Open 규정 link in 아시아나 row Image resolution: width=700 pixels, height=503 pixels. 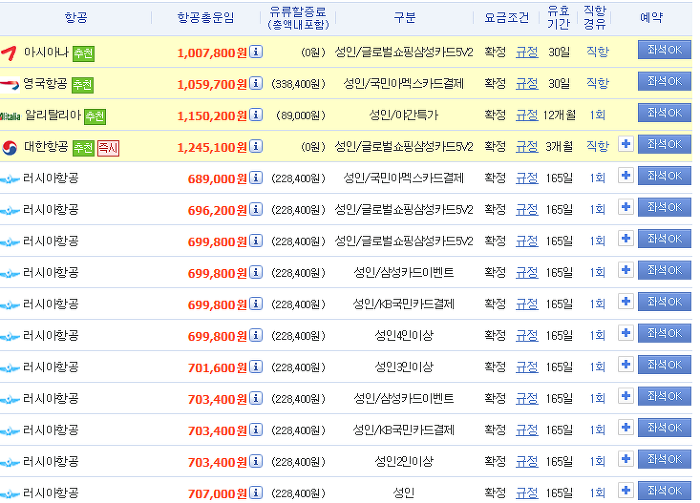[x=527, y=52]
